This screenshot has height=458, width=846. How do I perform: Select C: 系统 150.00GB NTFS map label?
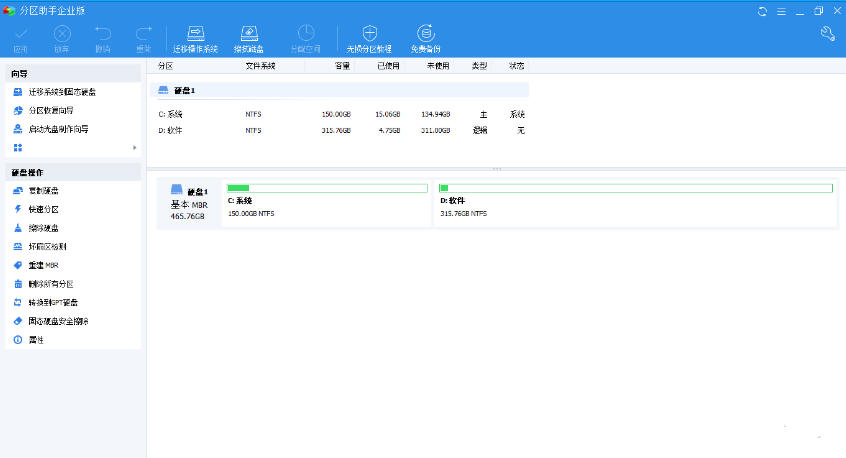[x=251, y=207]
